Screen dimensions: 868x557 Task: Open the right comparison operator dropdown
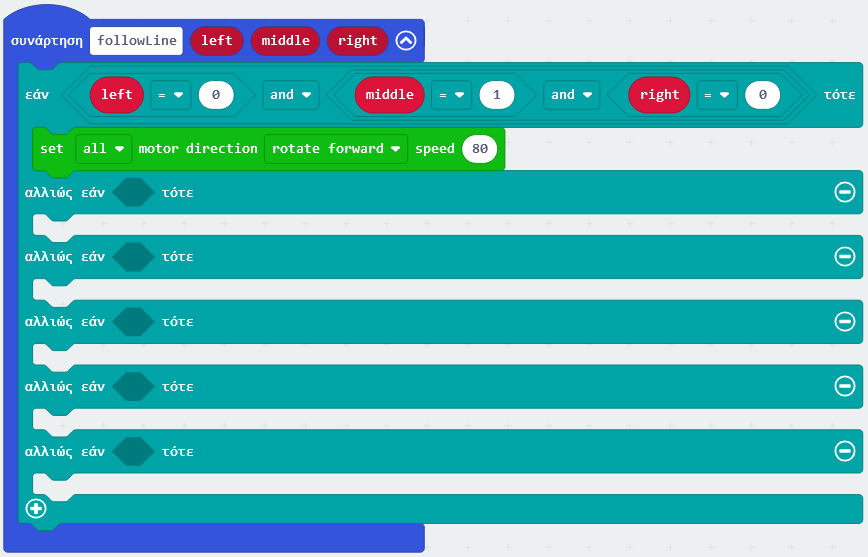[x=717, y=95]
